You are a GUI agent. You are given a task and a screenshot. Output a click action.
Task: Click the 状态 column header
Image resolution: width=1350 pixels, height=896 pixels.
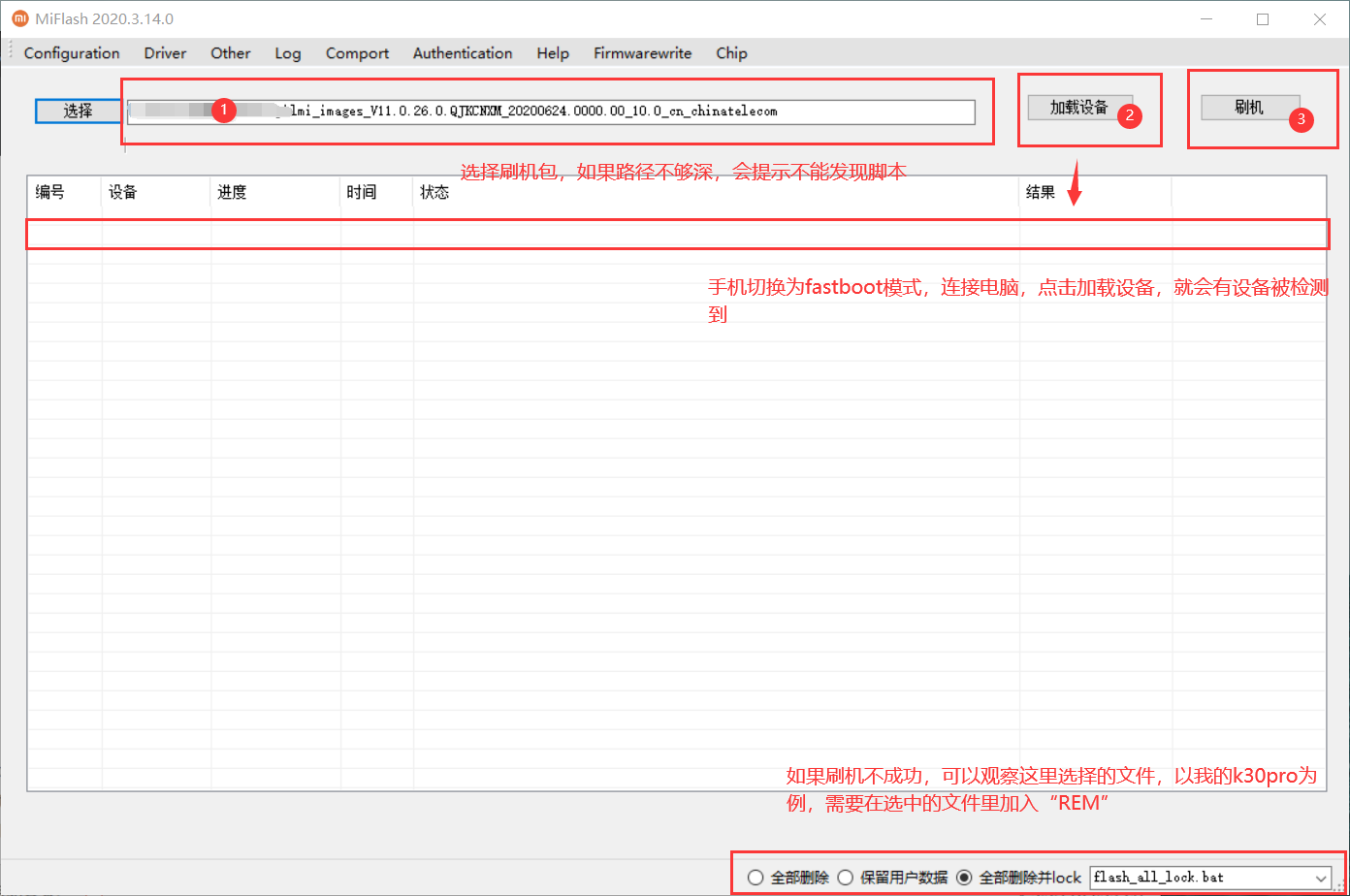(716, 192)
